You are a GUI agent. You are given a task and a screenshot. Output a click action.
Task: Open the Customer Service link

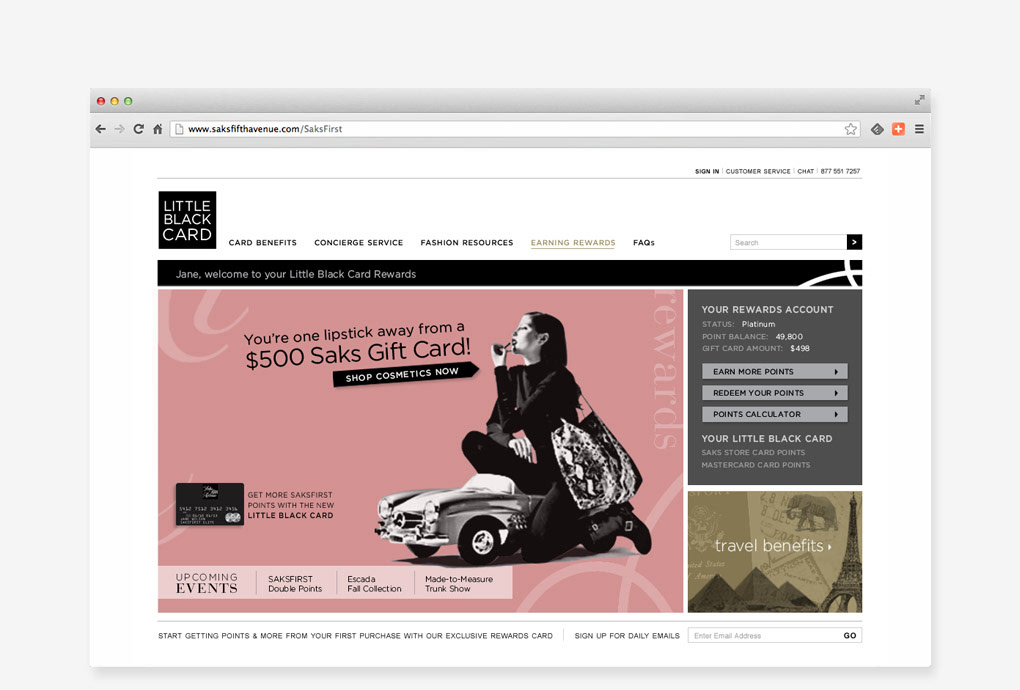click(758, 171)
